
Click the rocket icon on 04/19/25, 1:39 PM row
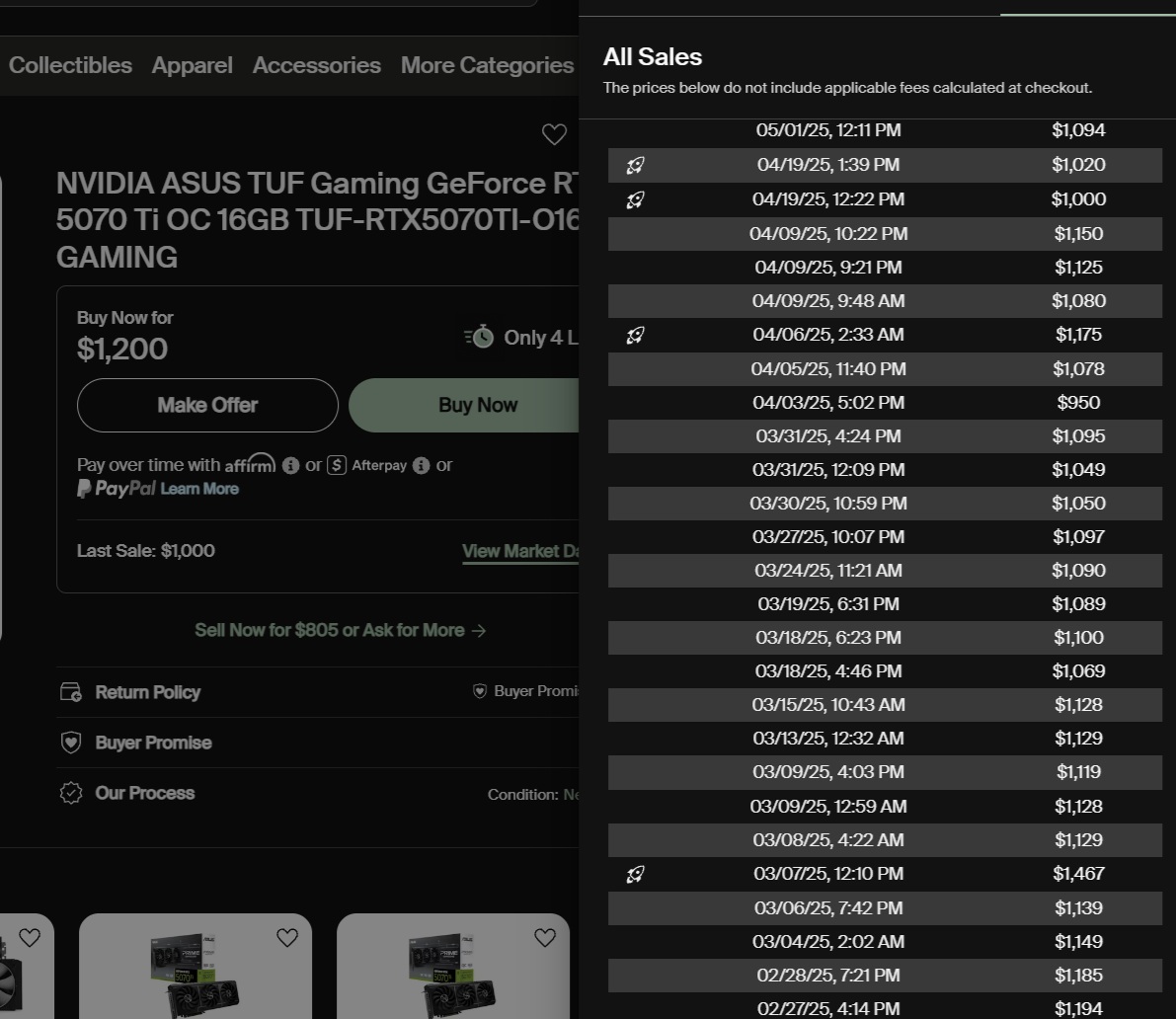pos(635,165)
